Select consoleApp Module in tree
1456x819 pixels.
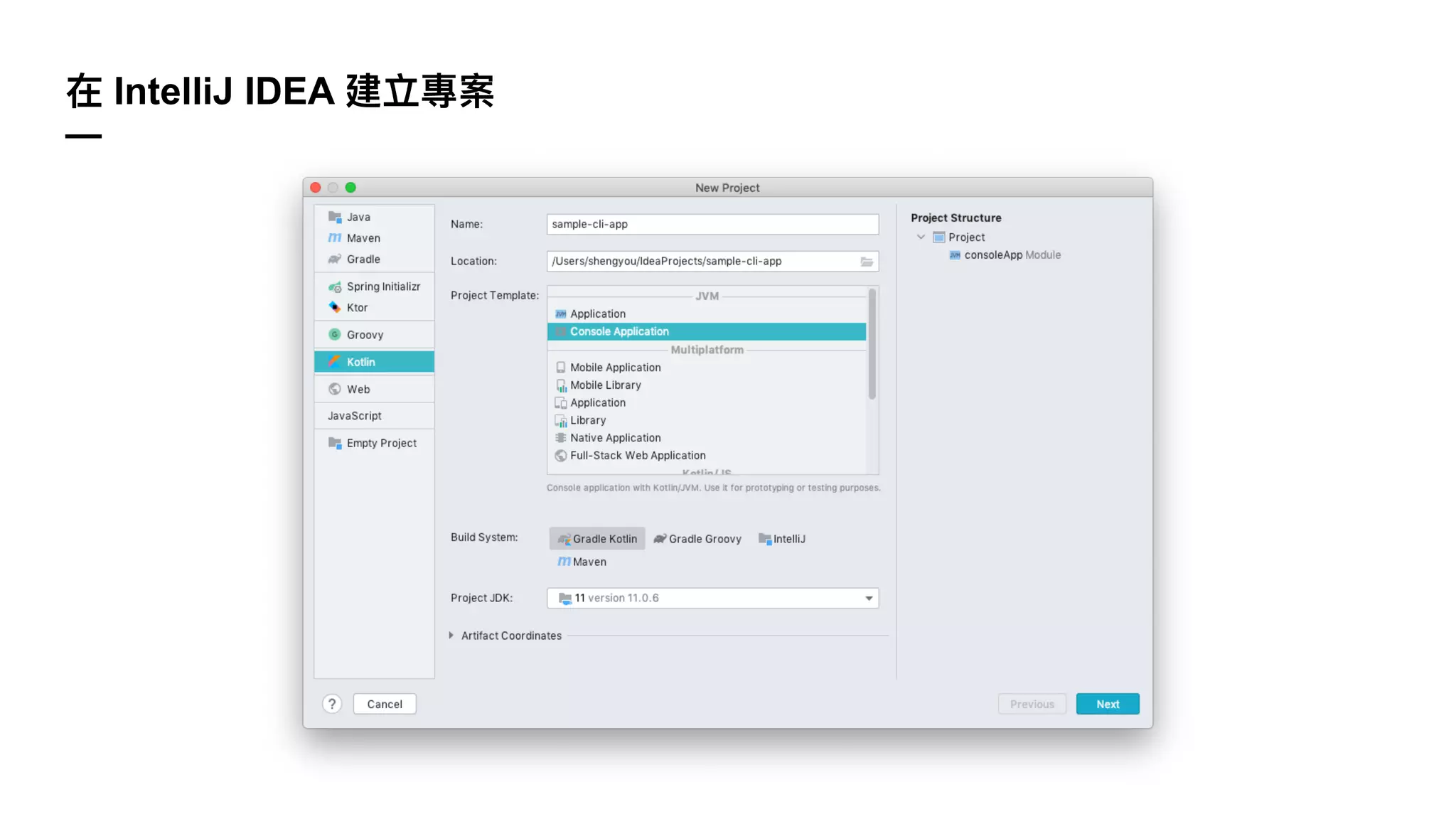[1005, 255]
